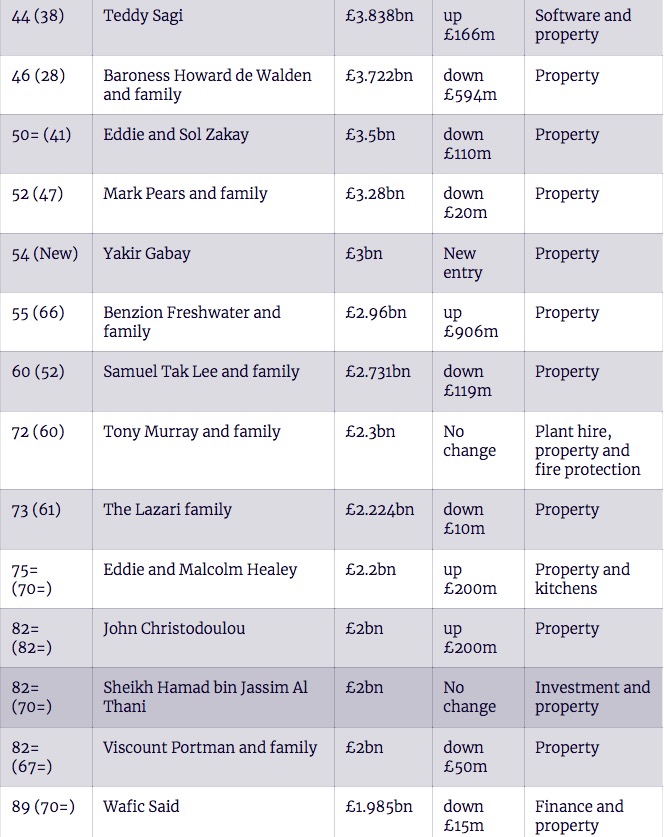
Task: Click Mark Pears and family
Action: 185,194
